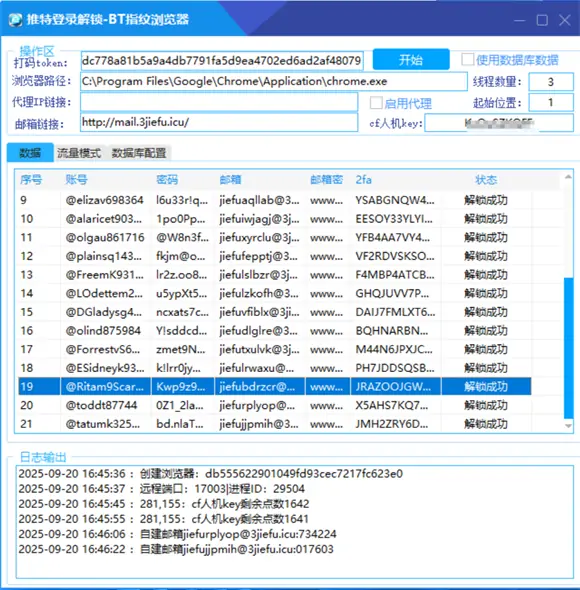The image size is (580, 590).
Task: Click 2fa cell EESOY33YLYI...
Action: pos(394,219)
